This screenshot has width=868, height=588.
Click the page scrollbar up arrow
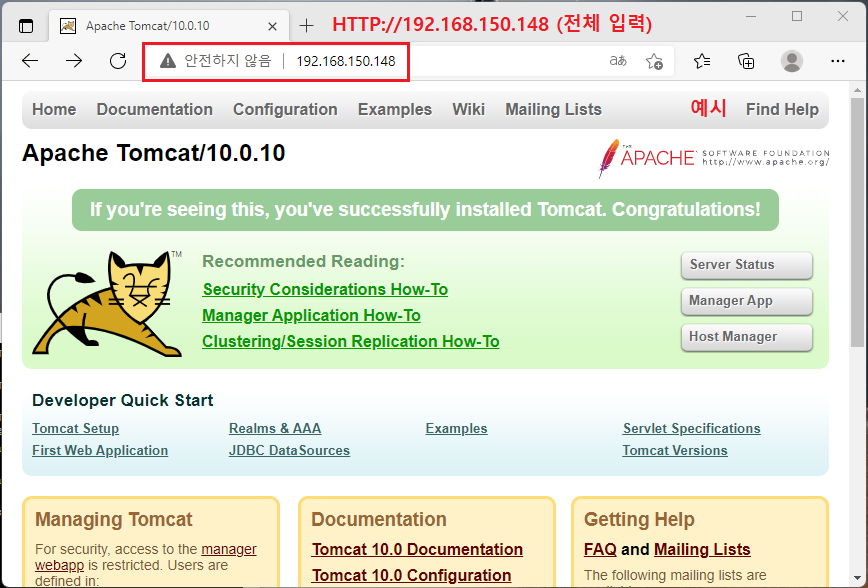(x=857, y=89)
